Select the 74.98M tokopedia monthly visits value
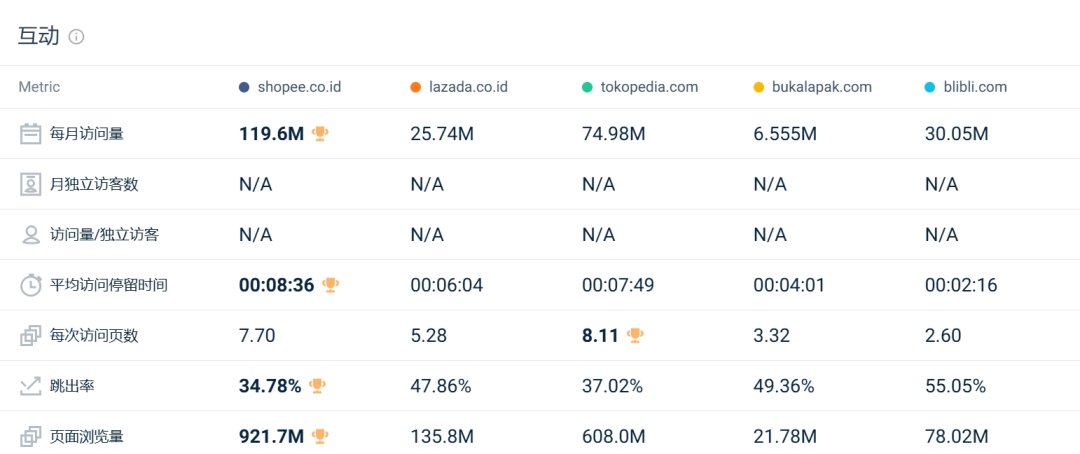1080x454 pixels. click(614, 134)
